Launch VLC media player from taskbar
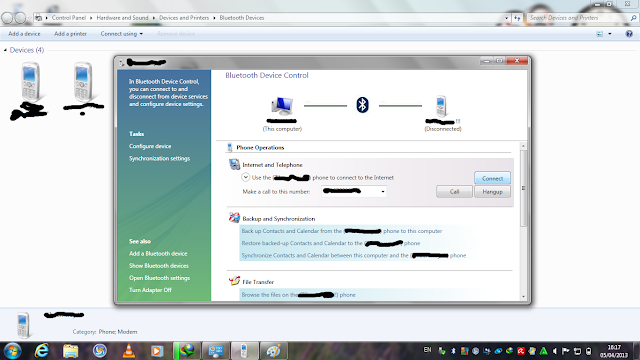 click(129, 351)
